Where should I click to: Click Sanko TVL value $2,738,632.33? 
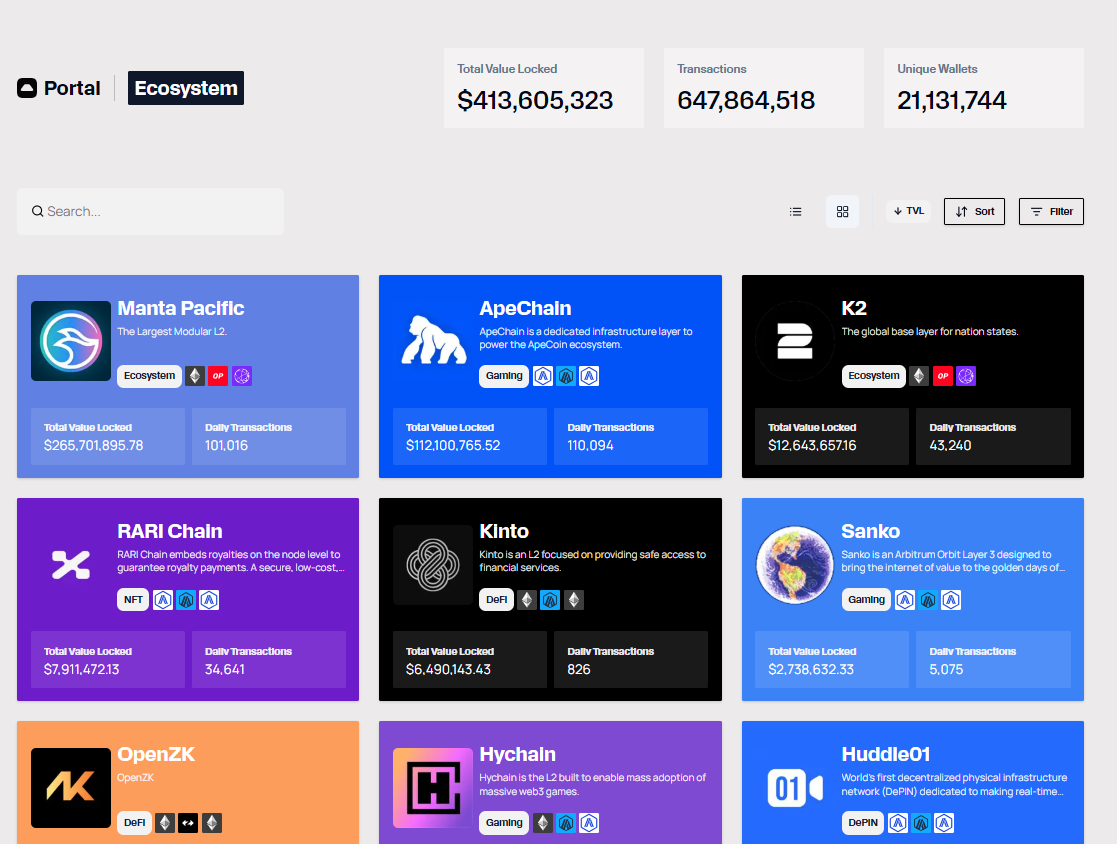tap(811, 670)
